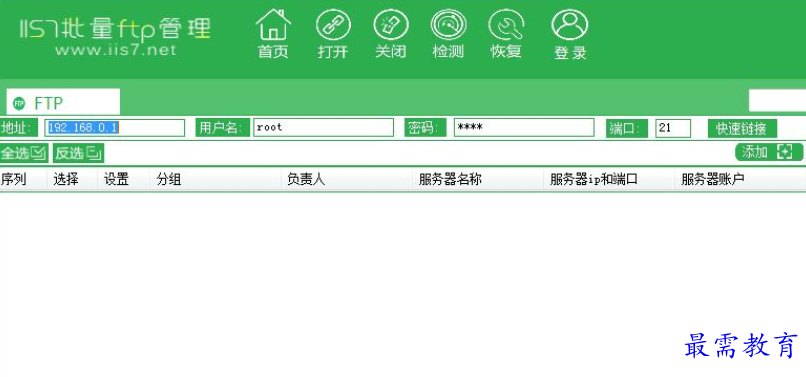Viewport: 806px width, 377px height.
Task: Run 检测 detection icon
Action: [448, 33]
